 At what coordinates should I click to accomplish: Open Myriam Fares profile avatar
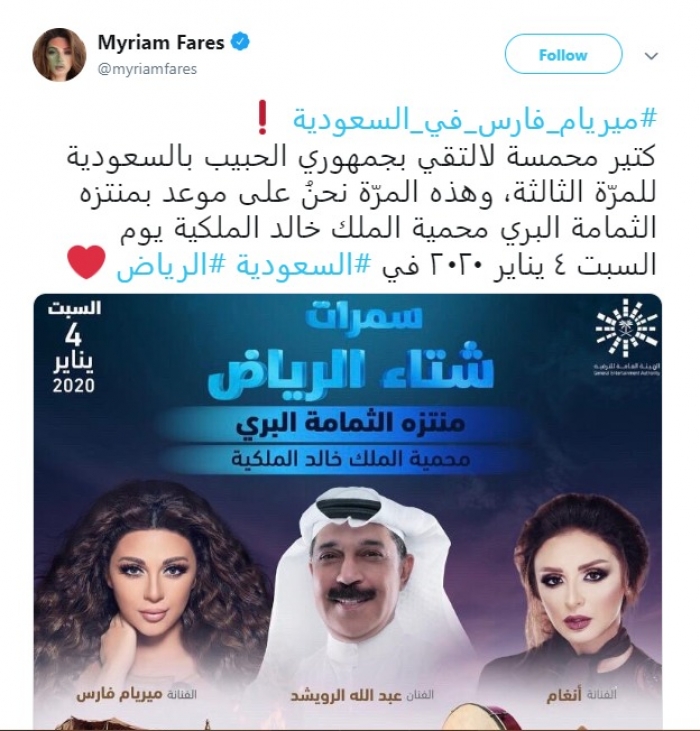[59, 54]
